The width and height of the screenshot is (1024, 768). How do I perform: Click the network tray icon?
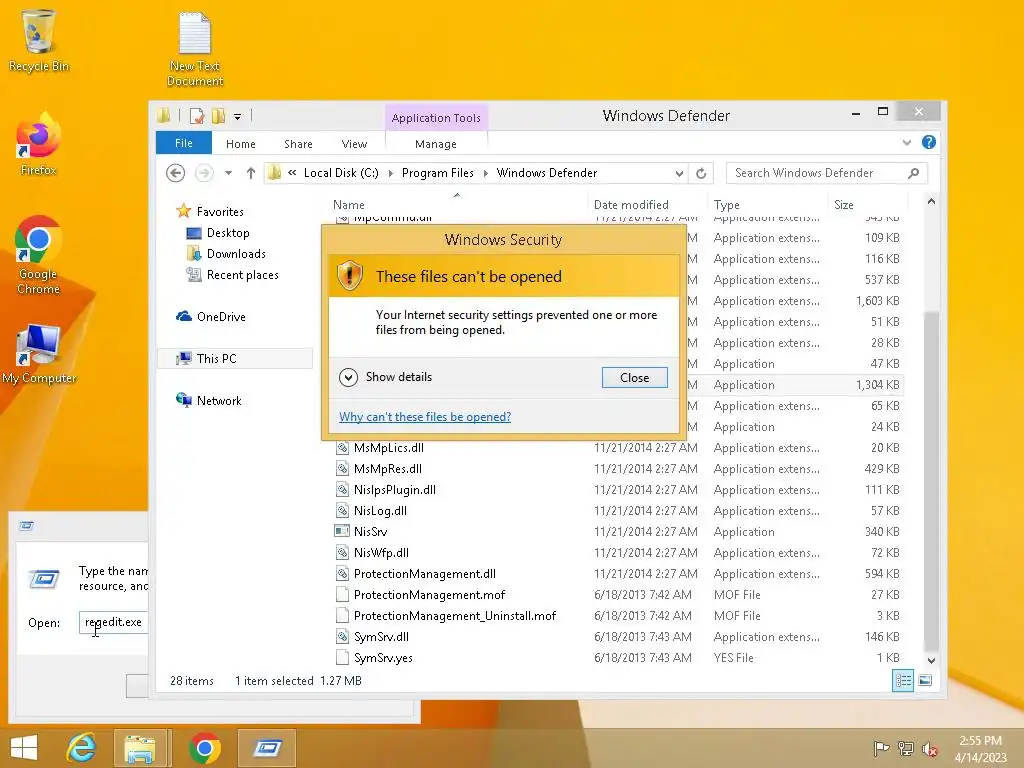click(x=905, y=749)
